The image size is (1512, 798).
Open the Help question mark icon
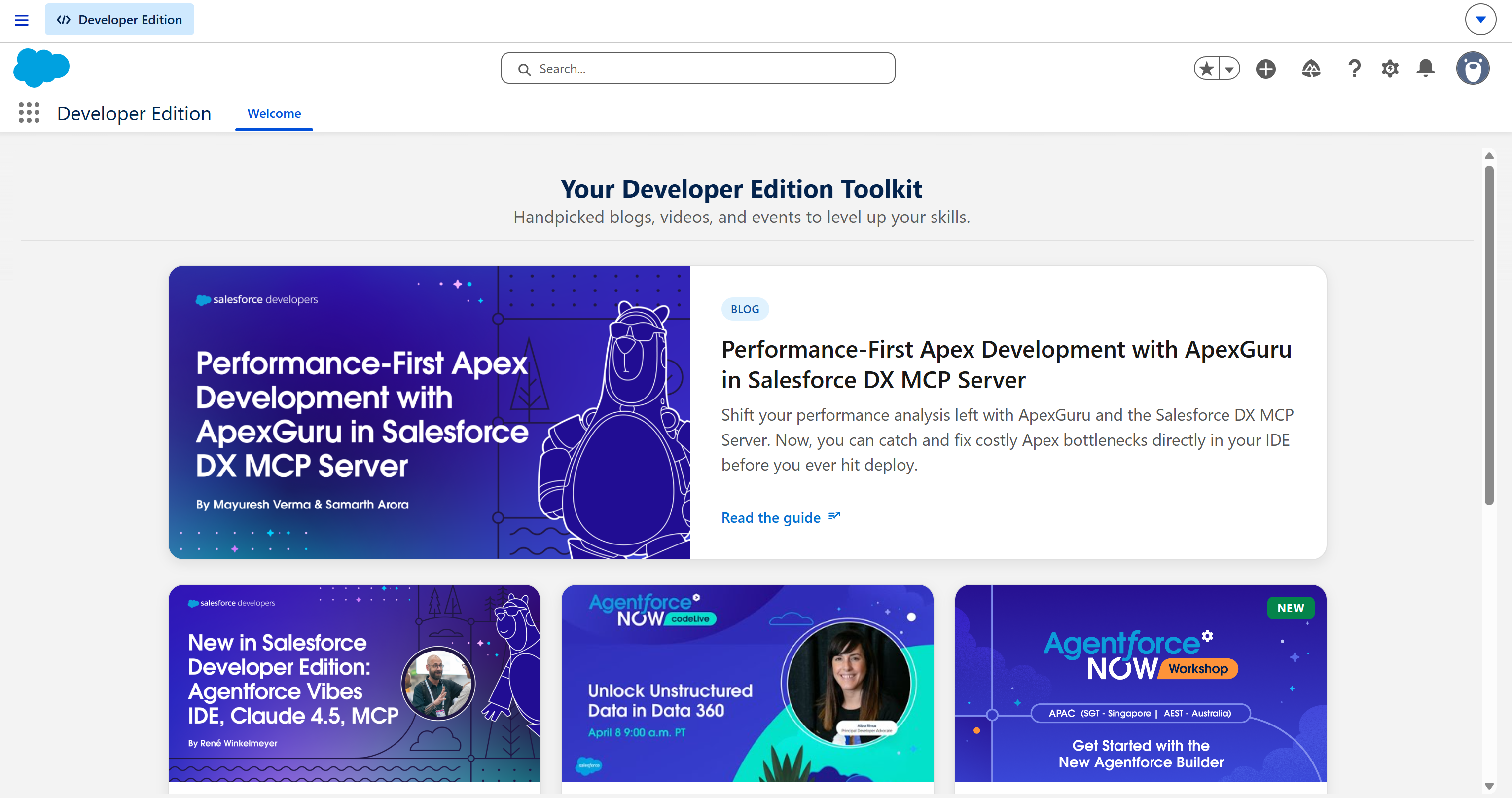point(1354,69)
